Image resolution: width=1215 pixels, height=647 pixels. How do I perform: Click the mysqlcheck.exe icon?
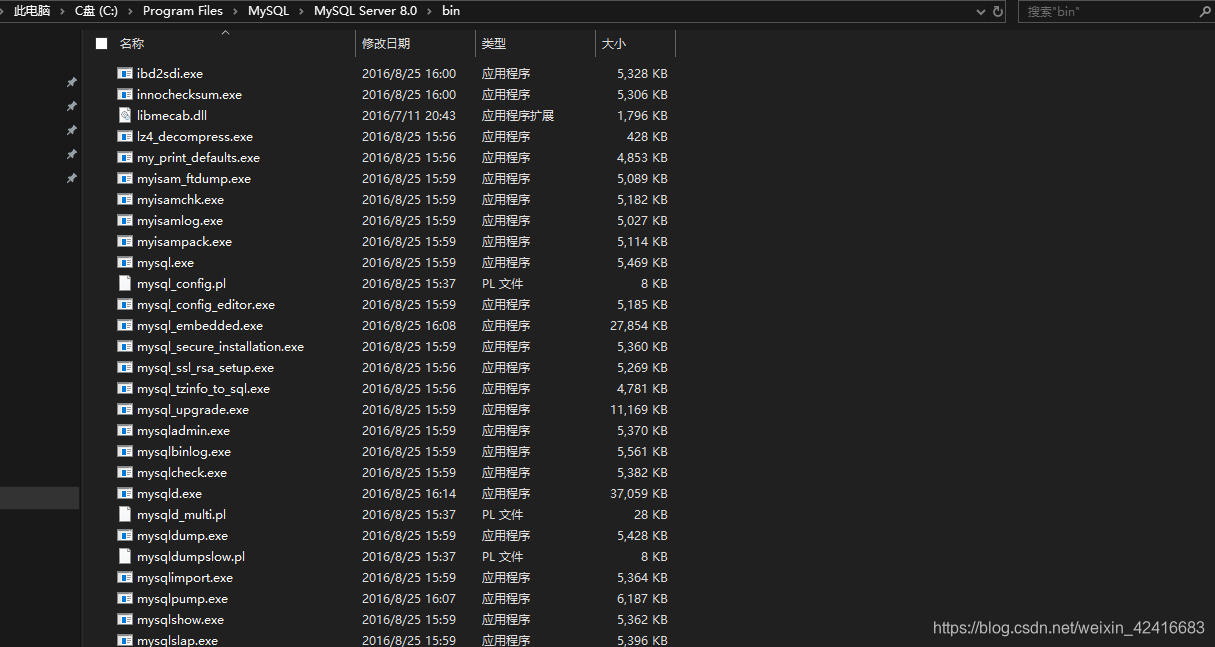[x=125, y=472]
